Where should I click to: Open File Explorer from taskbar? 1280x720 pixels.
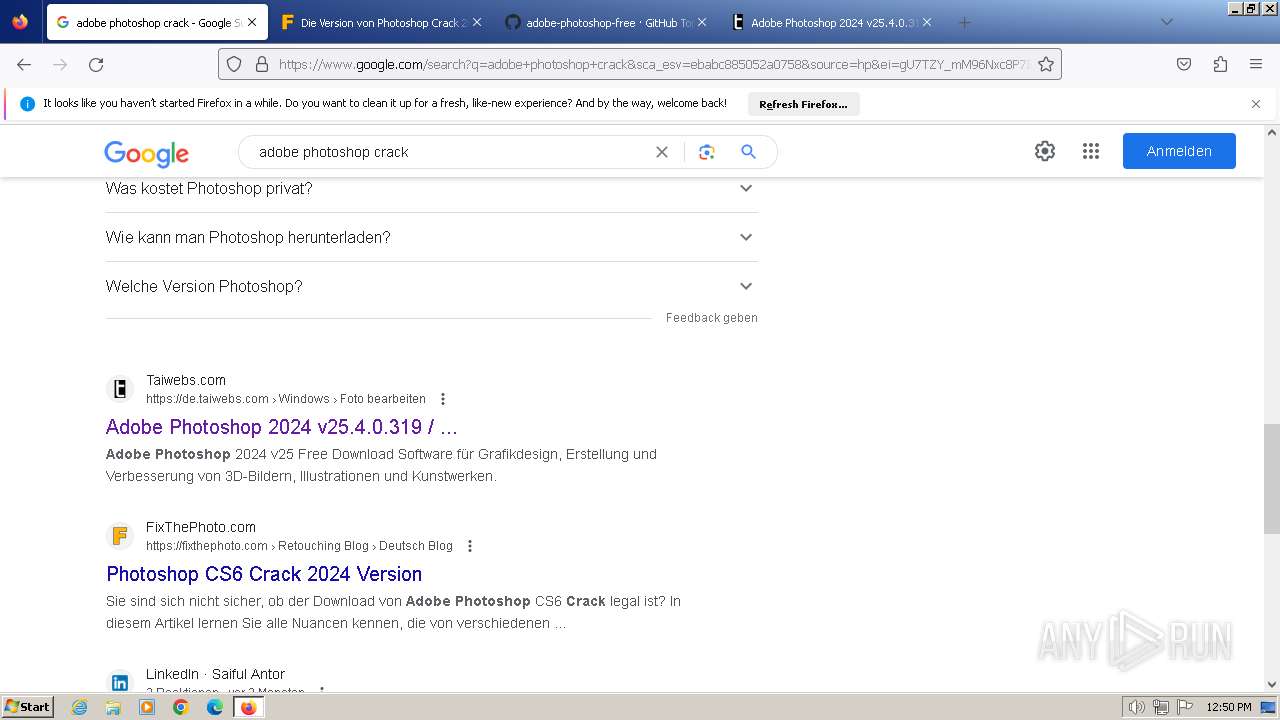[x=113, y=707]
